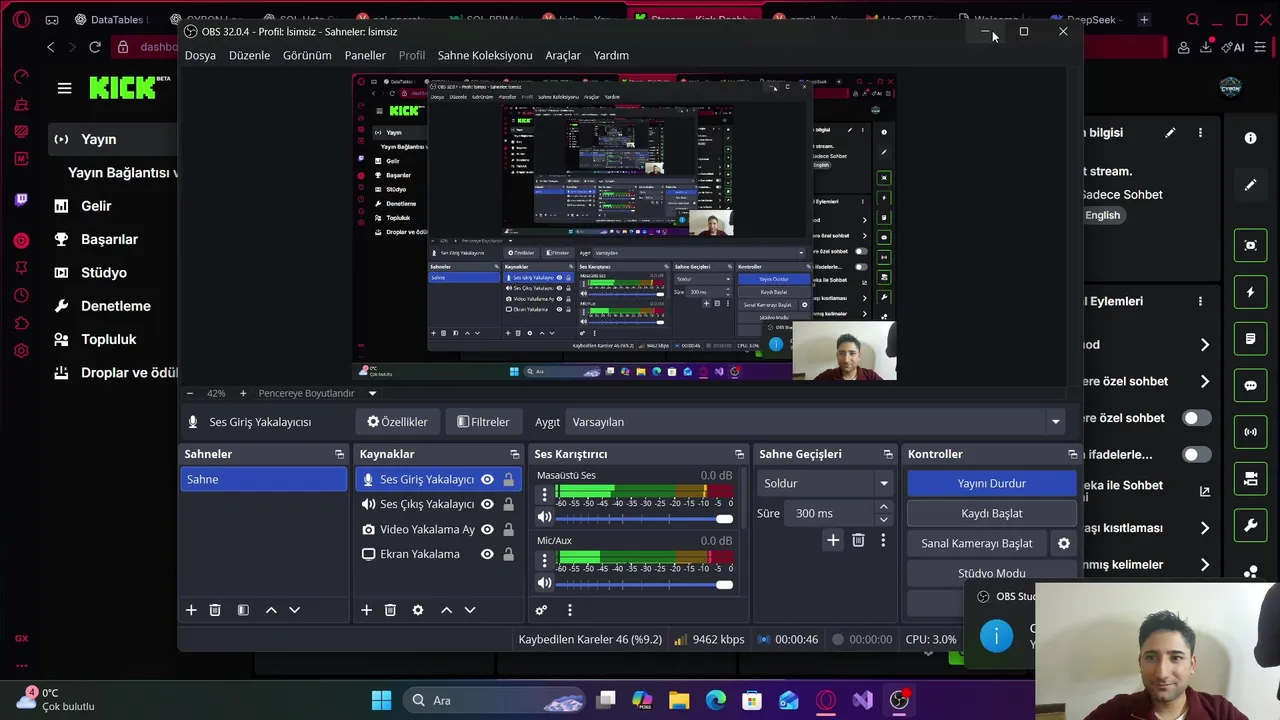This screenshot has width=1280, height=720.
Task: Toggle visibility of Ses Çıkış Yakalayıcı source
Action: click(x=487, y=504)
